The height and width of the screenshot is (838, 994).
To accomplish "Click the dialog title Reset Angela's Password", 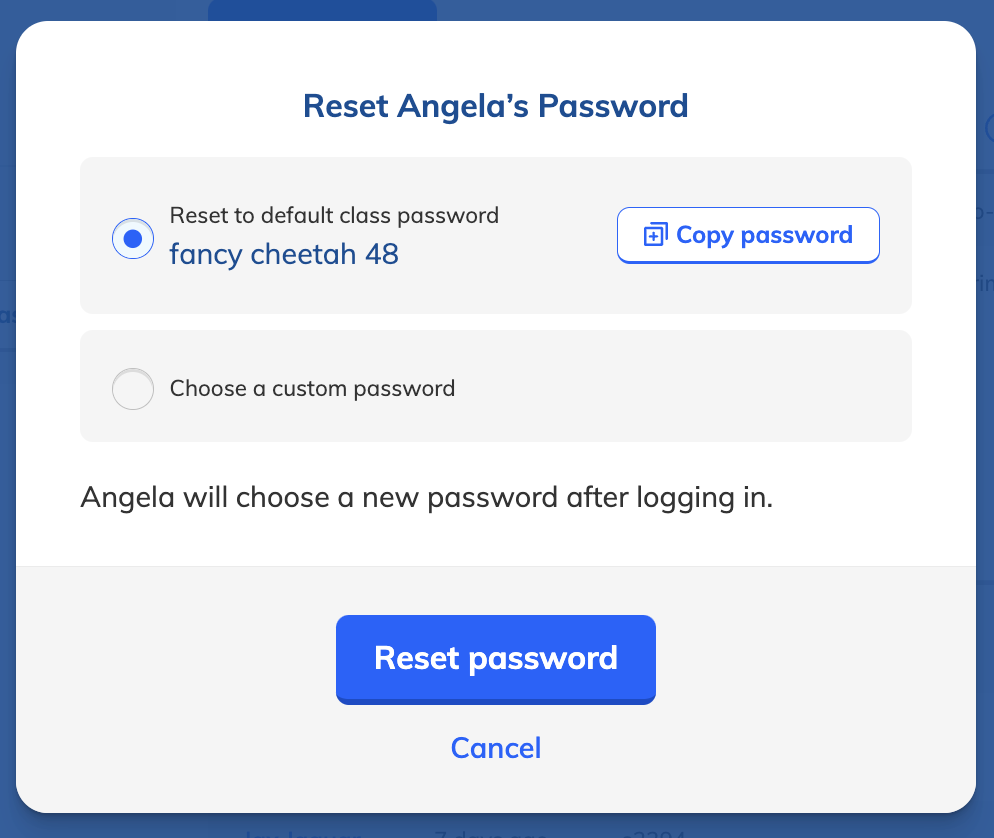I will click(495, 105).
